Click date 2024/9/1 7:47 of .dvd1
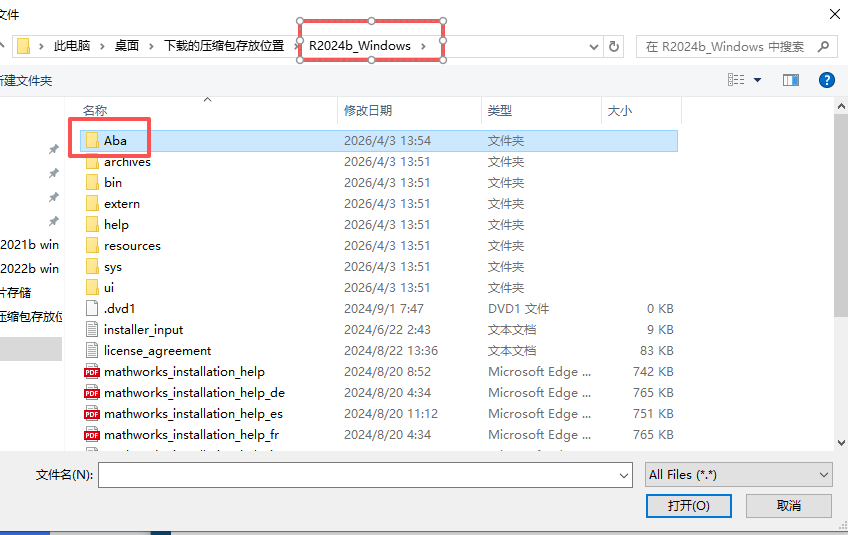This screenshot has width=848, height=535. click(383, 308)
